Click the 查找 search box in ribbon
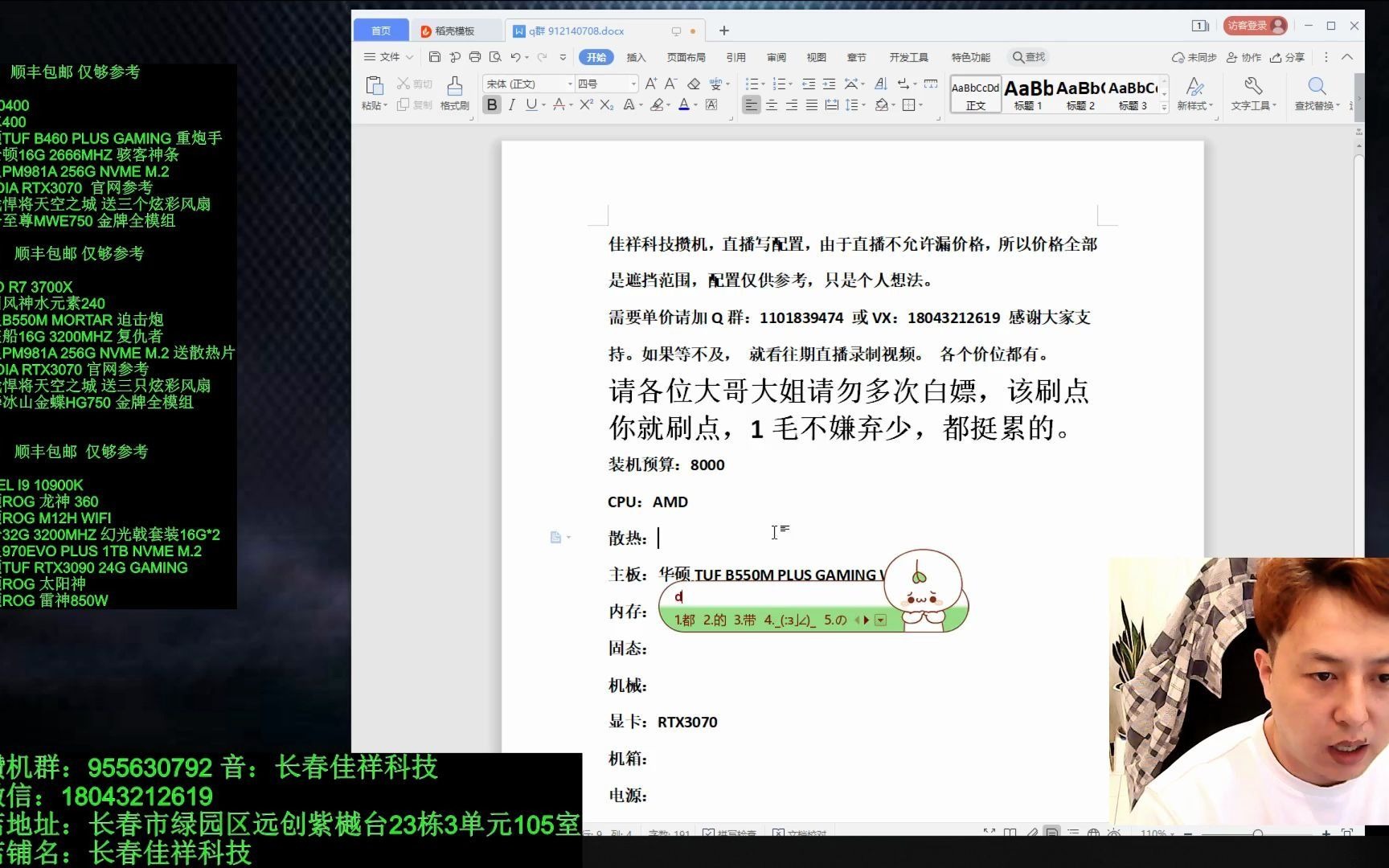Image resolution: width=1389 pixels, height=868 pixels. coord(1029,57)
